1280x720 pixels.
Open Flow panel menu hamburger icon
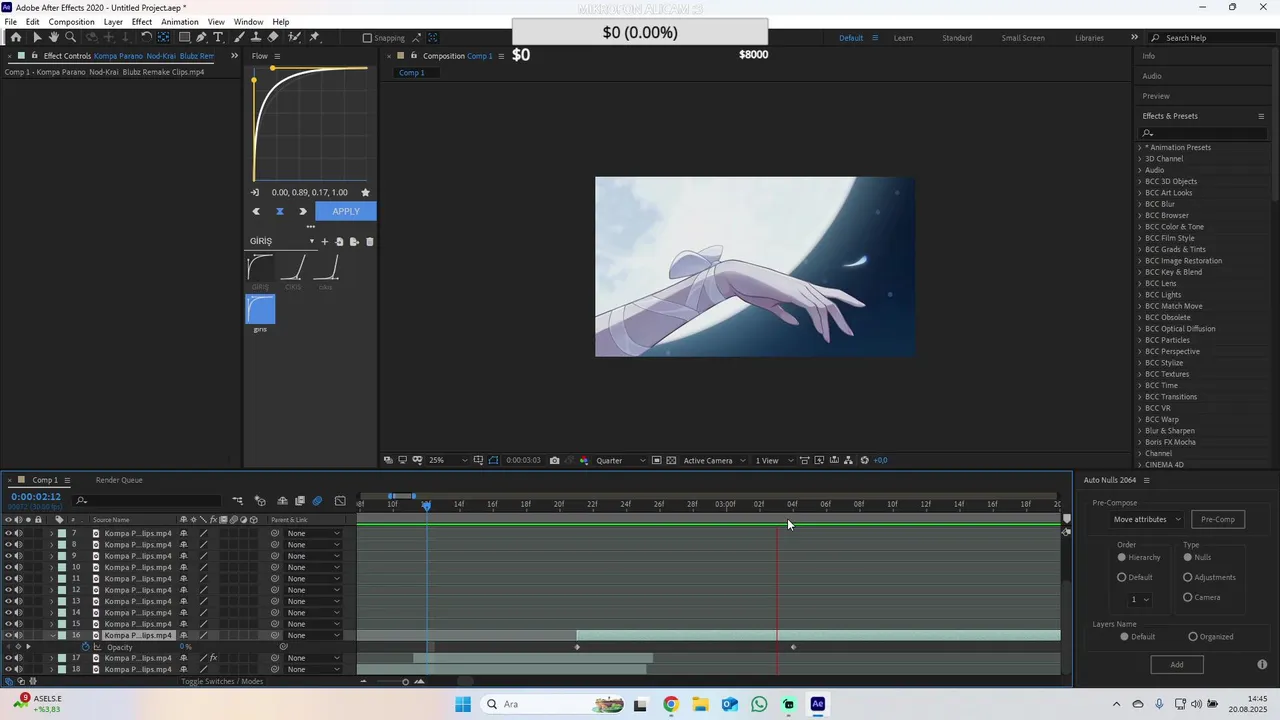277,56
